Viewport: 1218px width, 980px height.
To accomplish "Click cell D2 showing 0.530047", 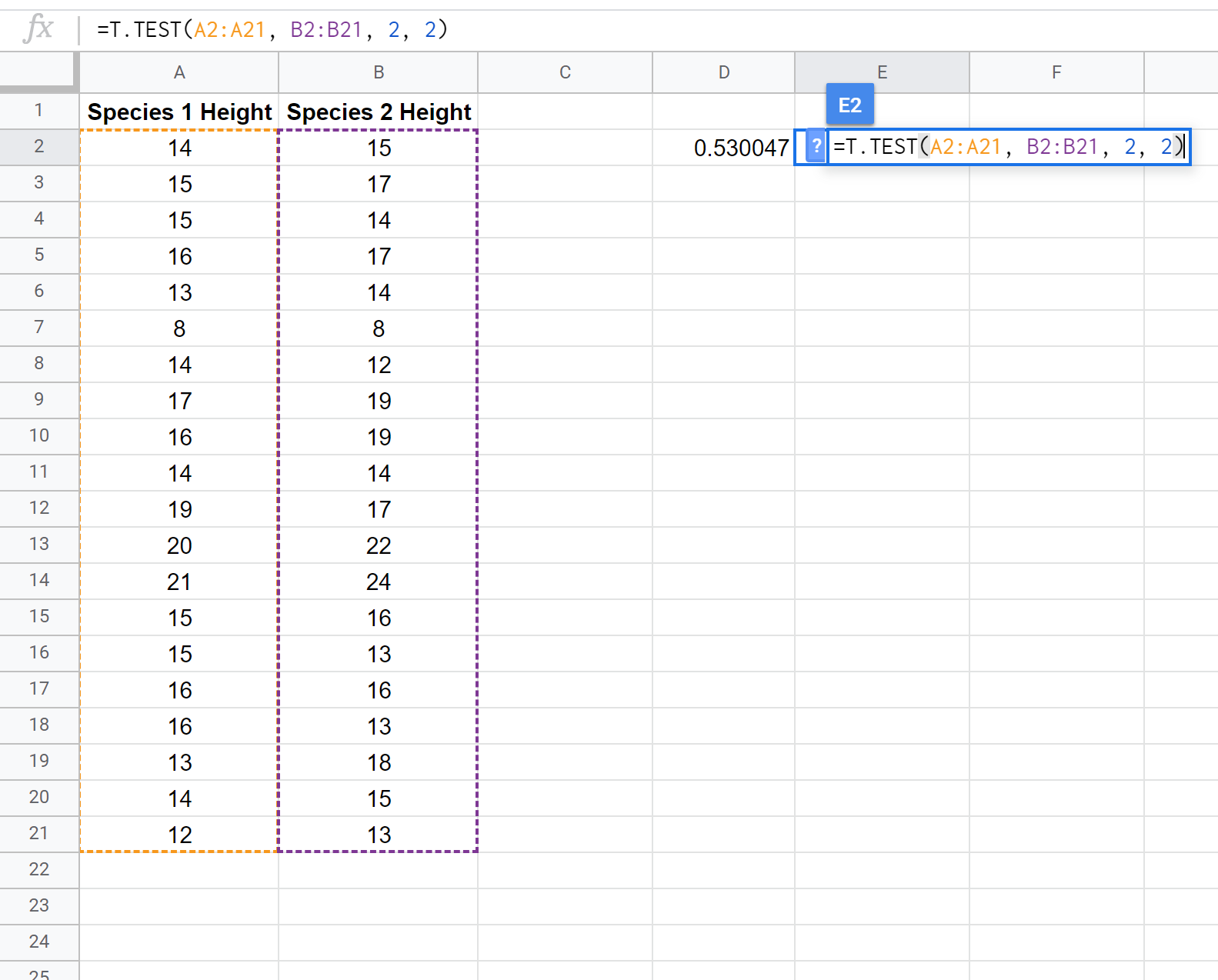I will (x=724, y=147).
